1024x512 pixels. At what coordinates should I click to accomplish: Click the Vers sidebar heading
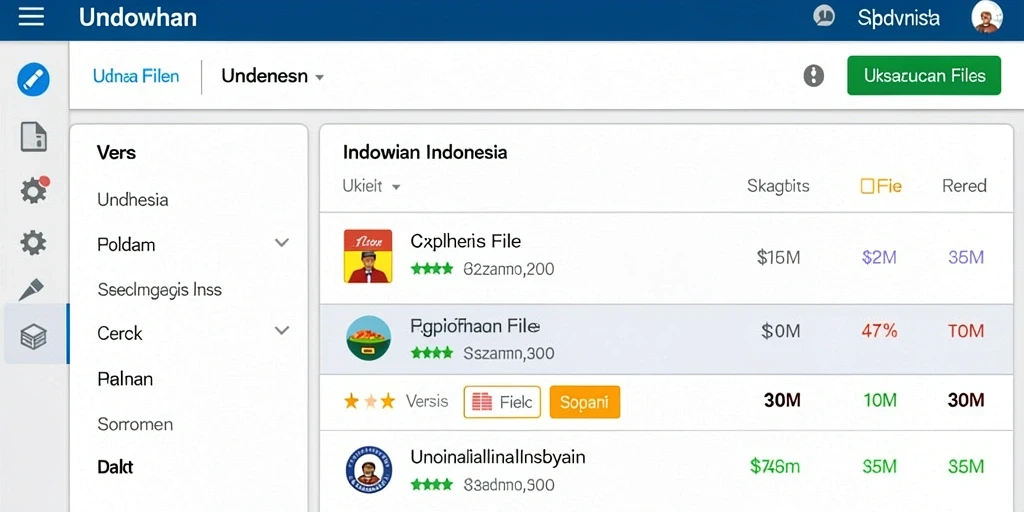click(116, 153)
